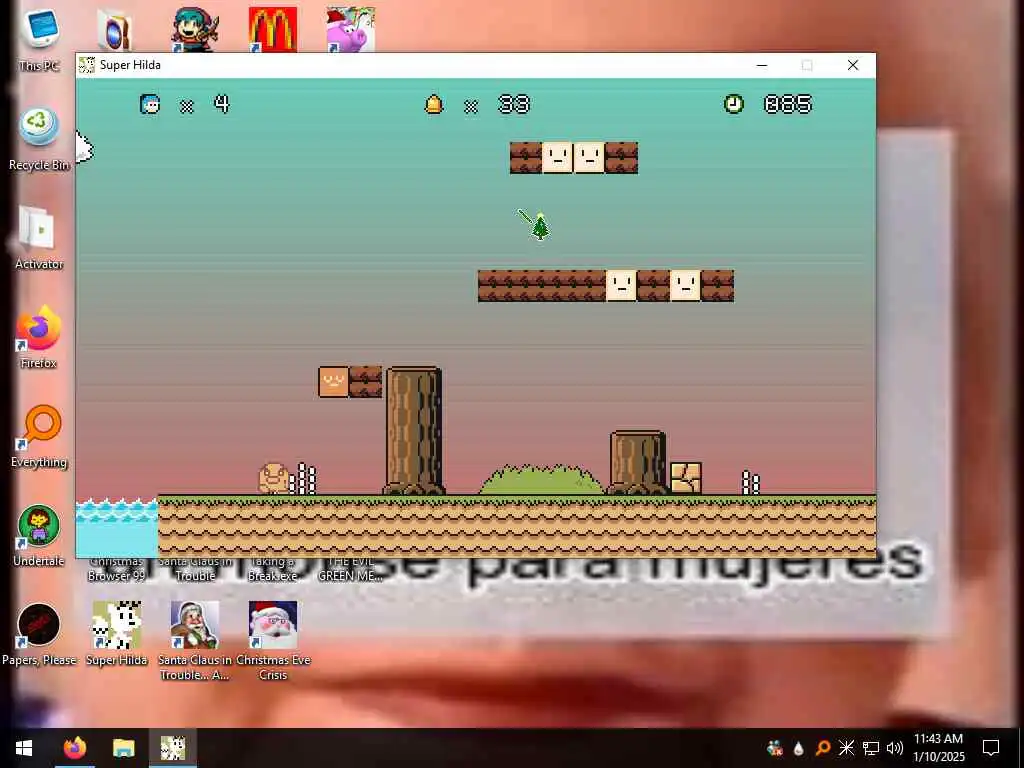Switch to Super Hilda taskbar button
The width and height of the screenshot is (1024, 768).
coord(173,748)
